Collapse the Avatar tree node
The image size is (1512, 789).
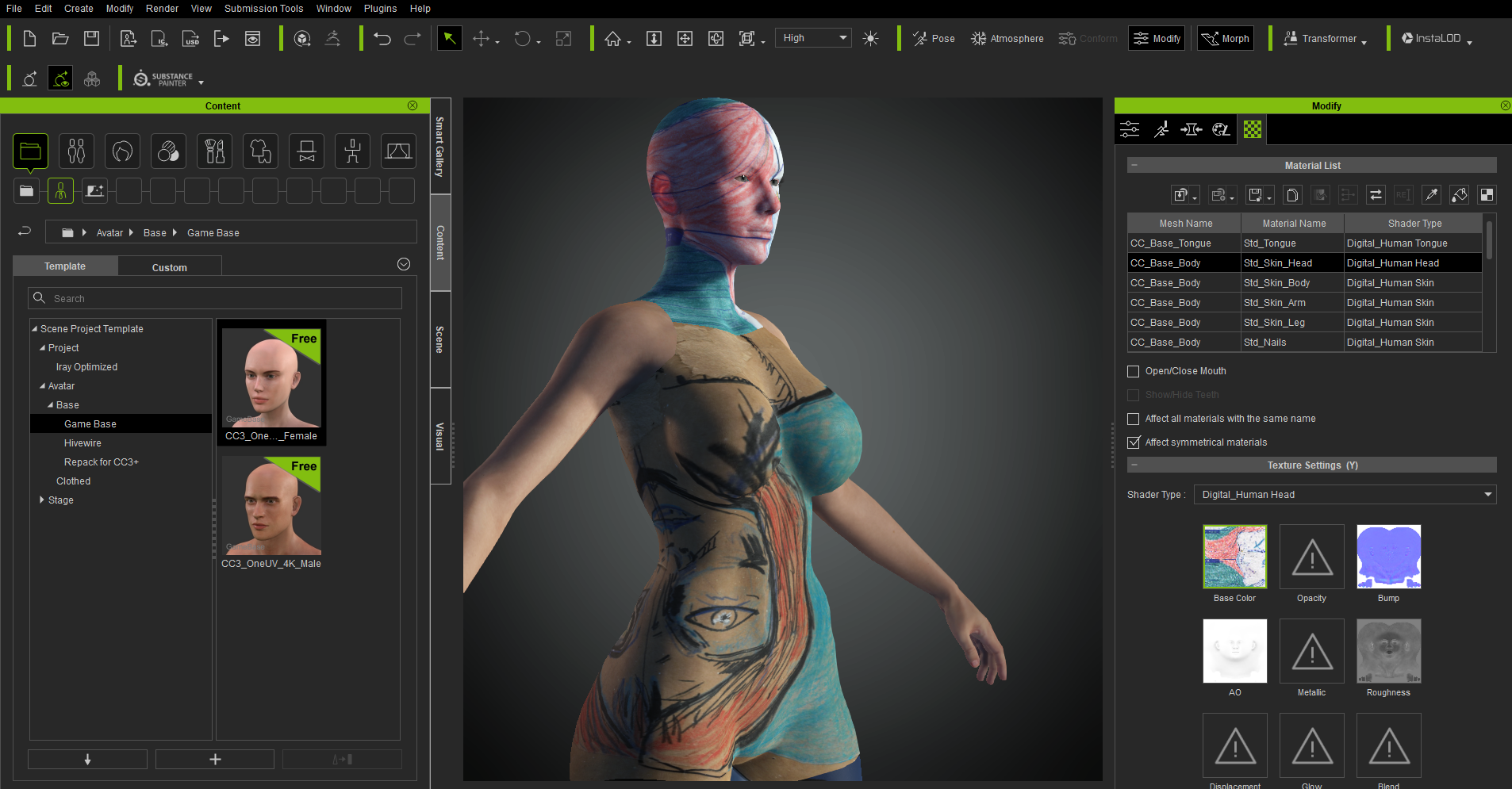coord(43,386)
